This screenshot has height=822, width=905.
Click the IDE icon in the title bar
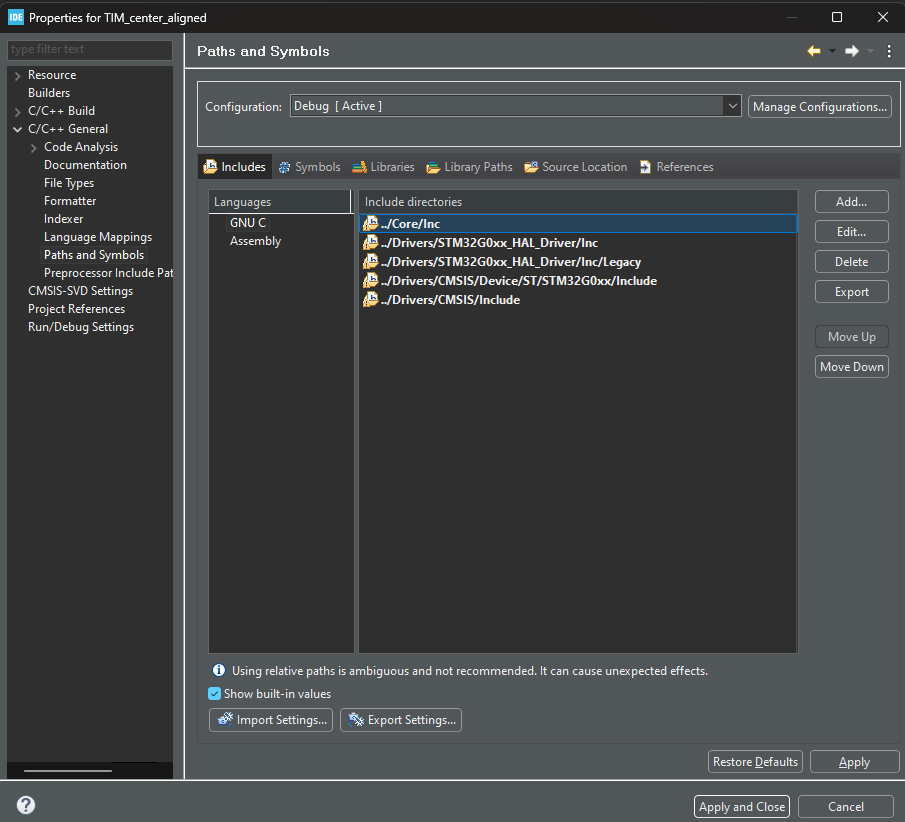(x=14, y=16)
